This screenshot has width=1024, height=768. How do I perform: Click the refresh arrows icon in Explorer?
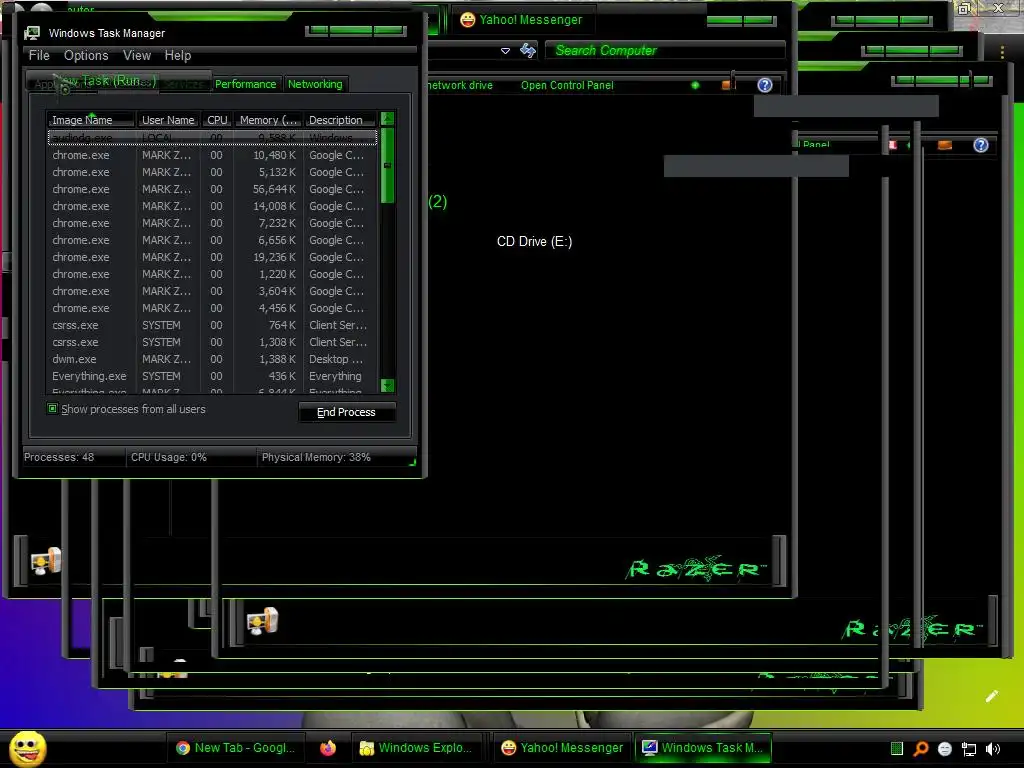[x=528, y=50]
